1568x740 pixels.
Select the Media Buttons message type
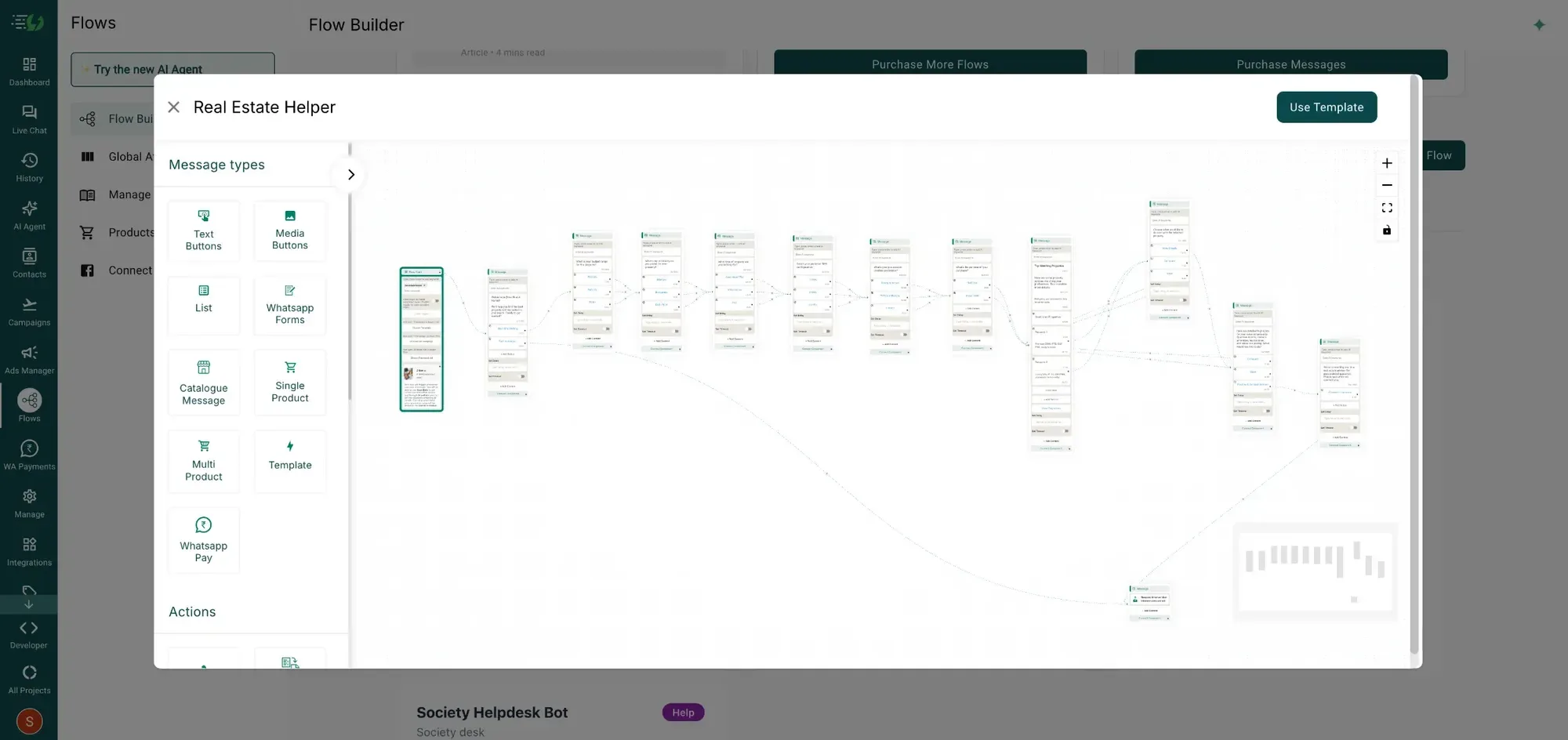point(290,230)
